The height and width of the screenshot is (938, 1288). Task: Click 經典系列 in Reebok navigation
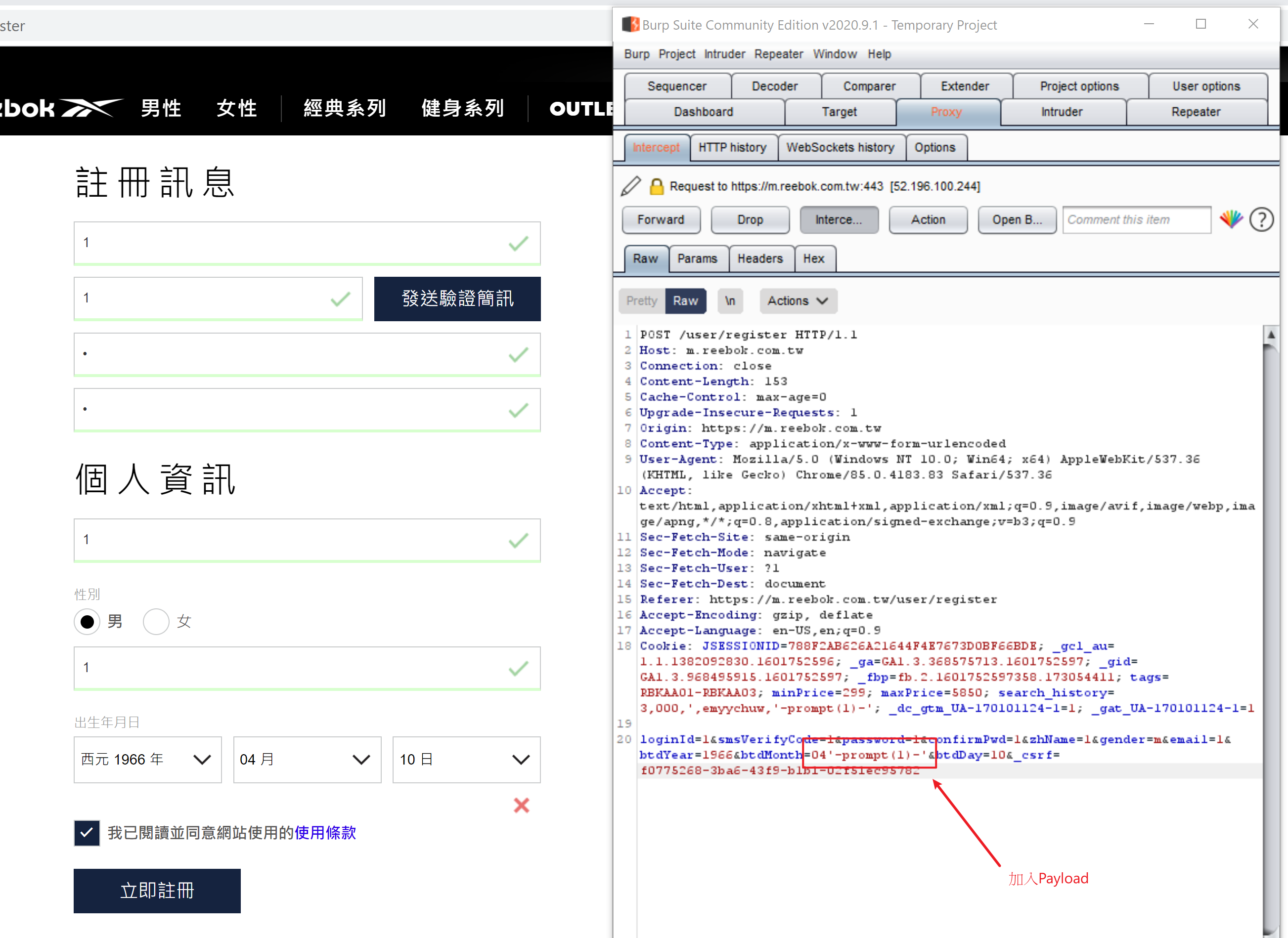(345, 108)
